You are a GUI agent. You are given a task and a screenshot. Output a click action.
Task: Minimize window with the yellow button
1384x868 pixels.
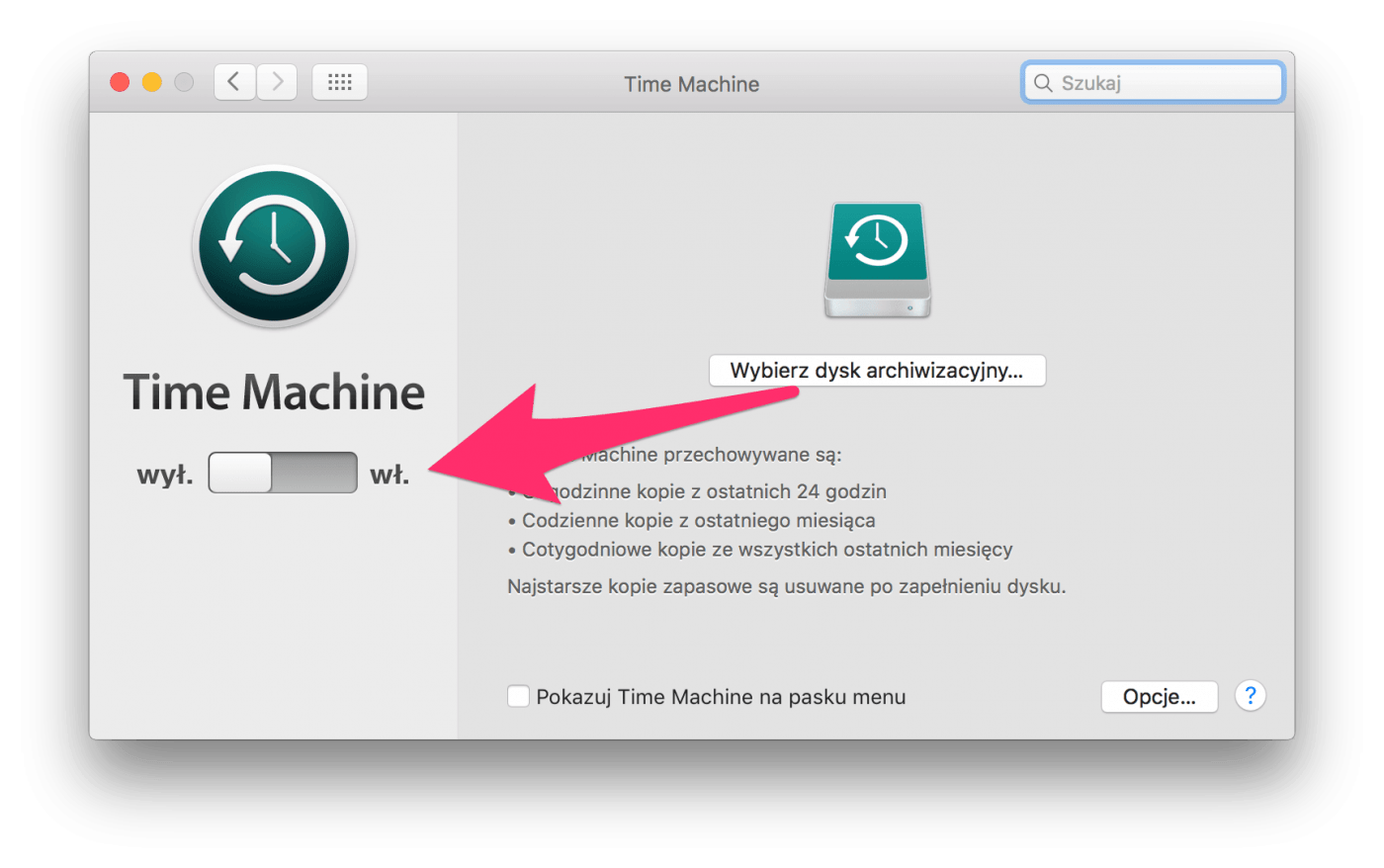pyautogui.click(x=151, y=82)
